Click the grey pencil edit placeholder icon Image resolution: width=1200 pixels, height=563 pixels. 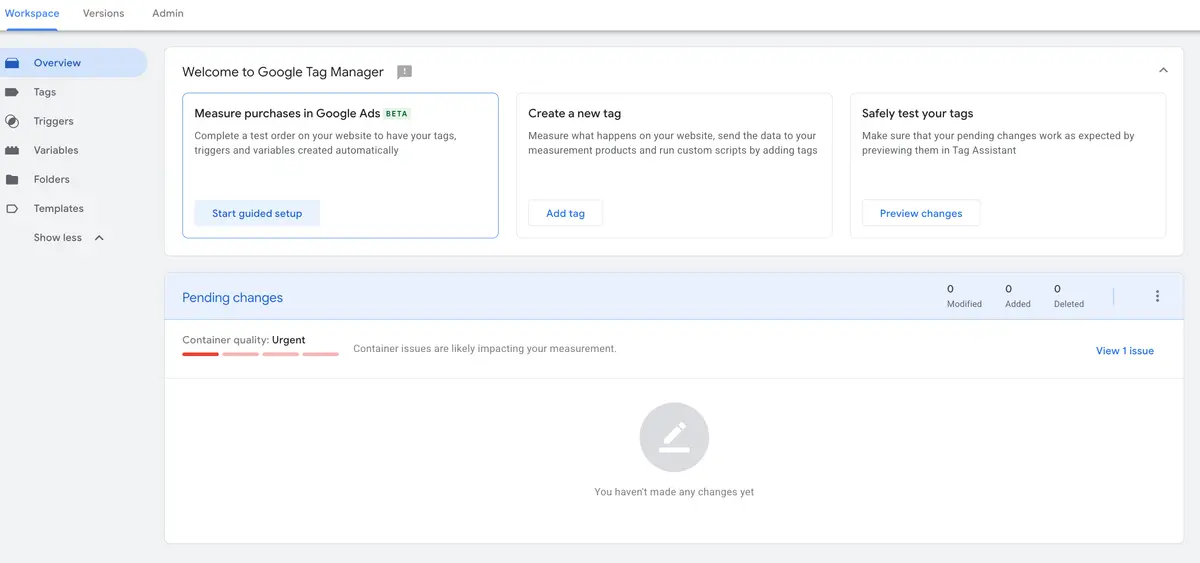[674, 437]
